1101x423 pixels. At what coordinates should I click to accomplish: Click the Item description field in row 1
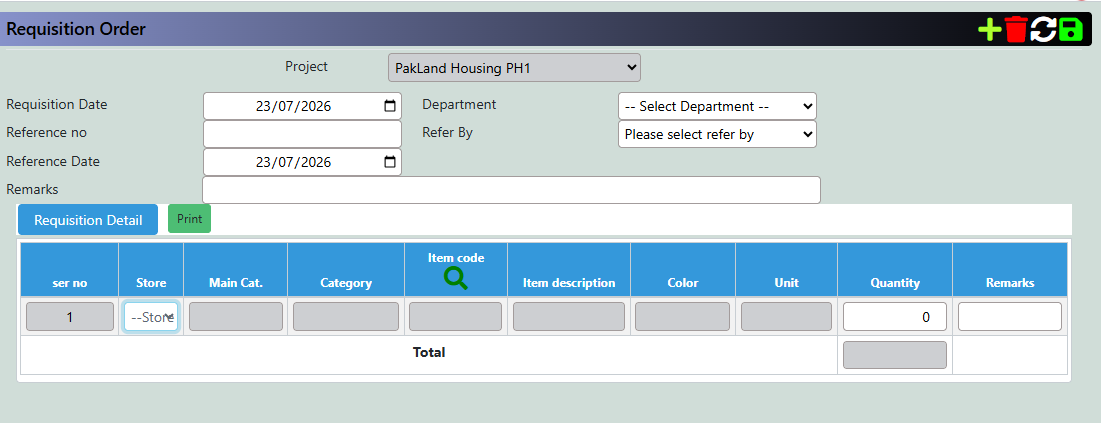569,317
